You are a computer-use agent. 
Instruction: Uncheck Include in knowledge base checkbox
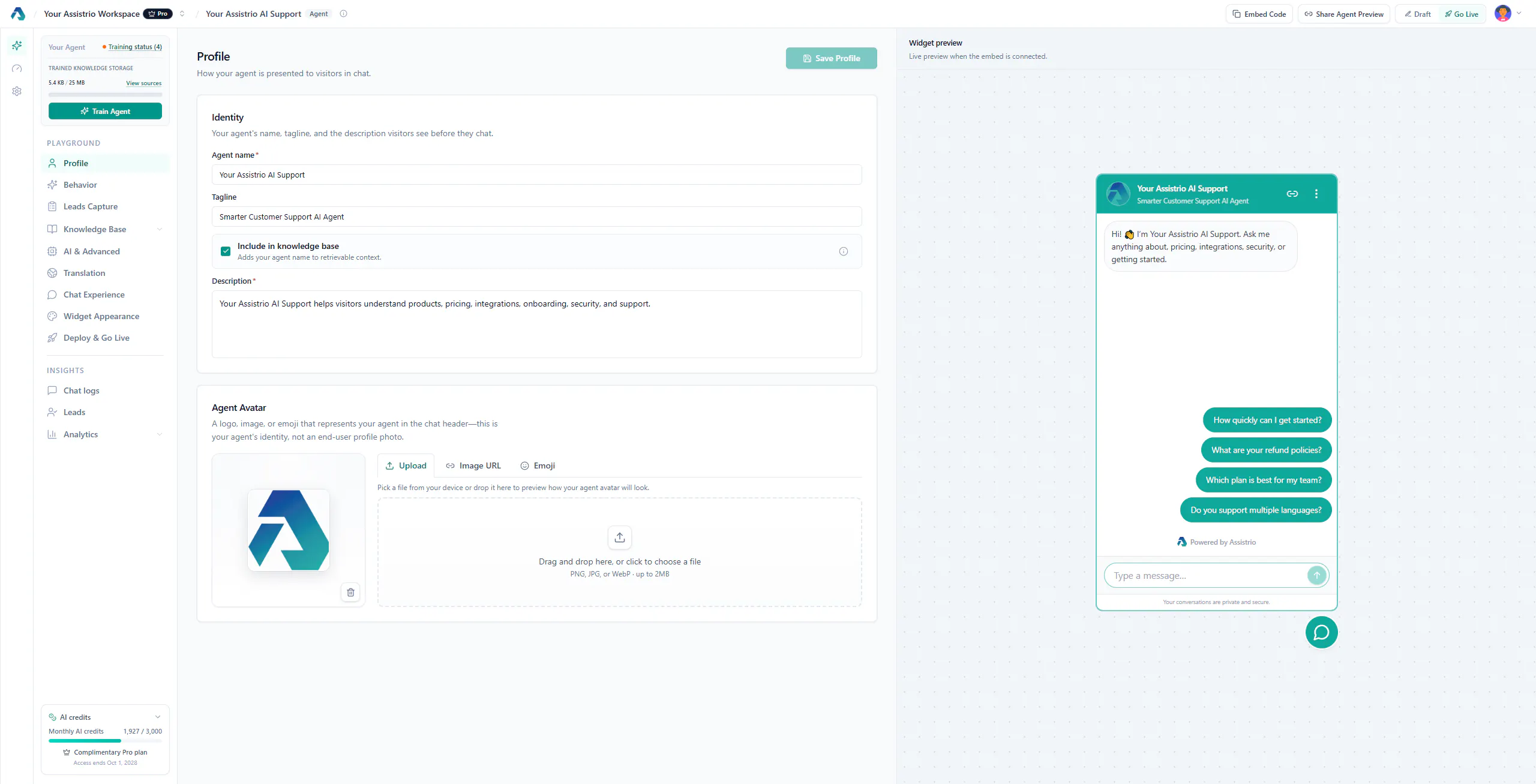click(x=226, y=251)
